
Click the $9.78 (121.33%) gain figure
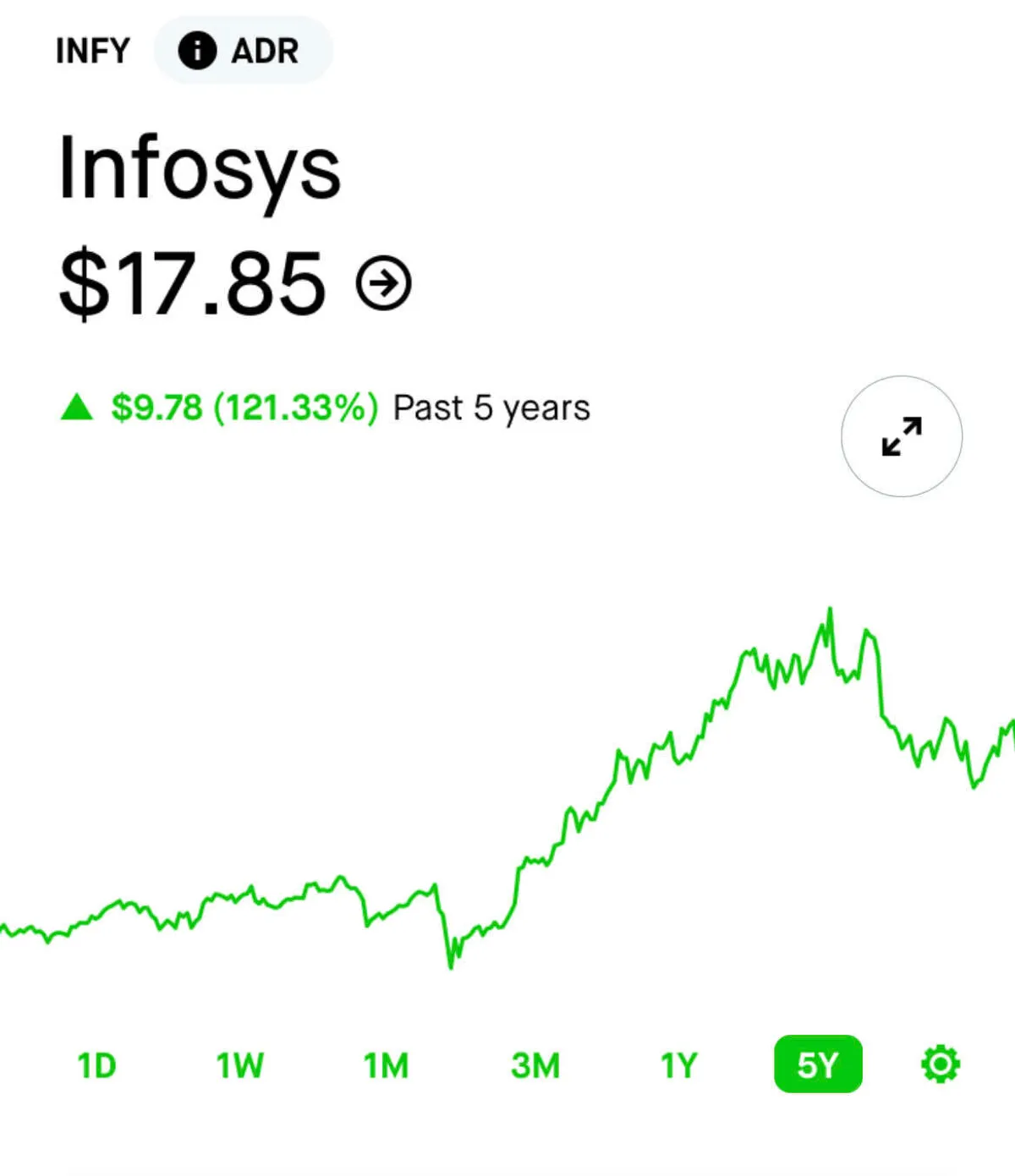click(x=244, y=407)
